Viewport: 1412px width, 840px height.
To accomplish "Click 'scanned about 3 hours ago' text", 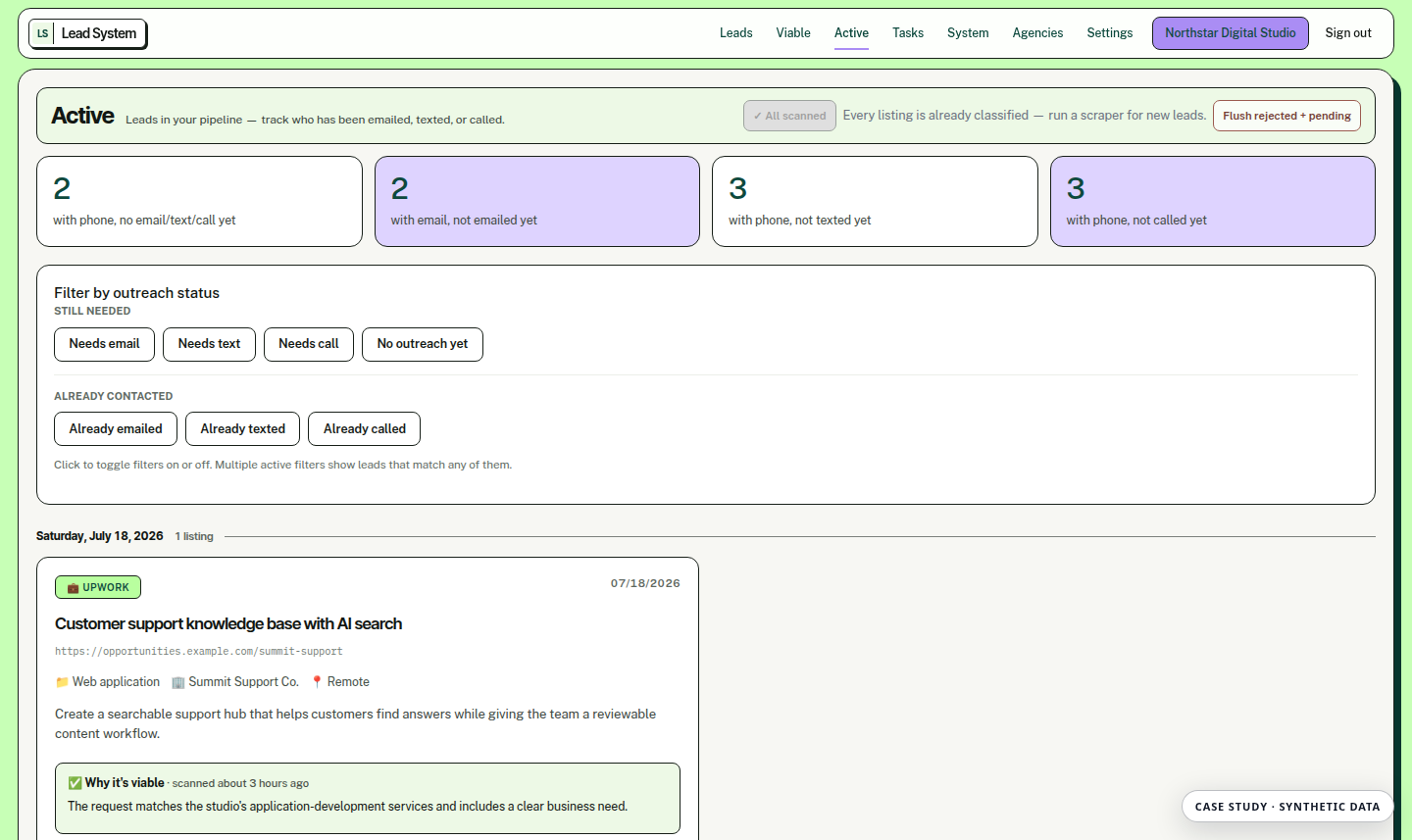I will pos(240,784).
